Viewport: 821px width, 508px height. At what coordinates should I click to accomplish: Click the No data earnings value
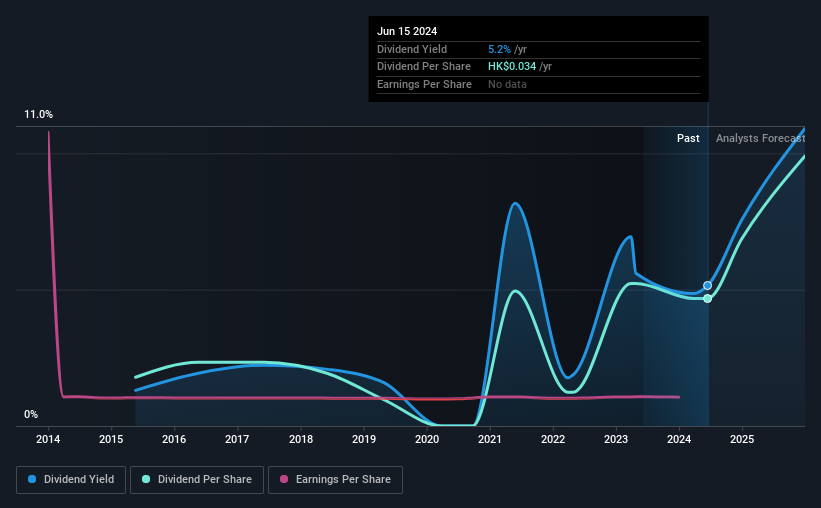coord(507,84)
